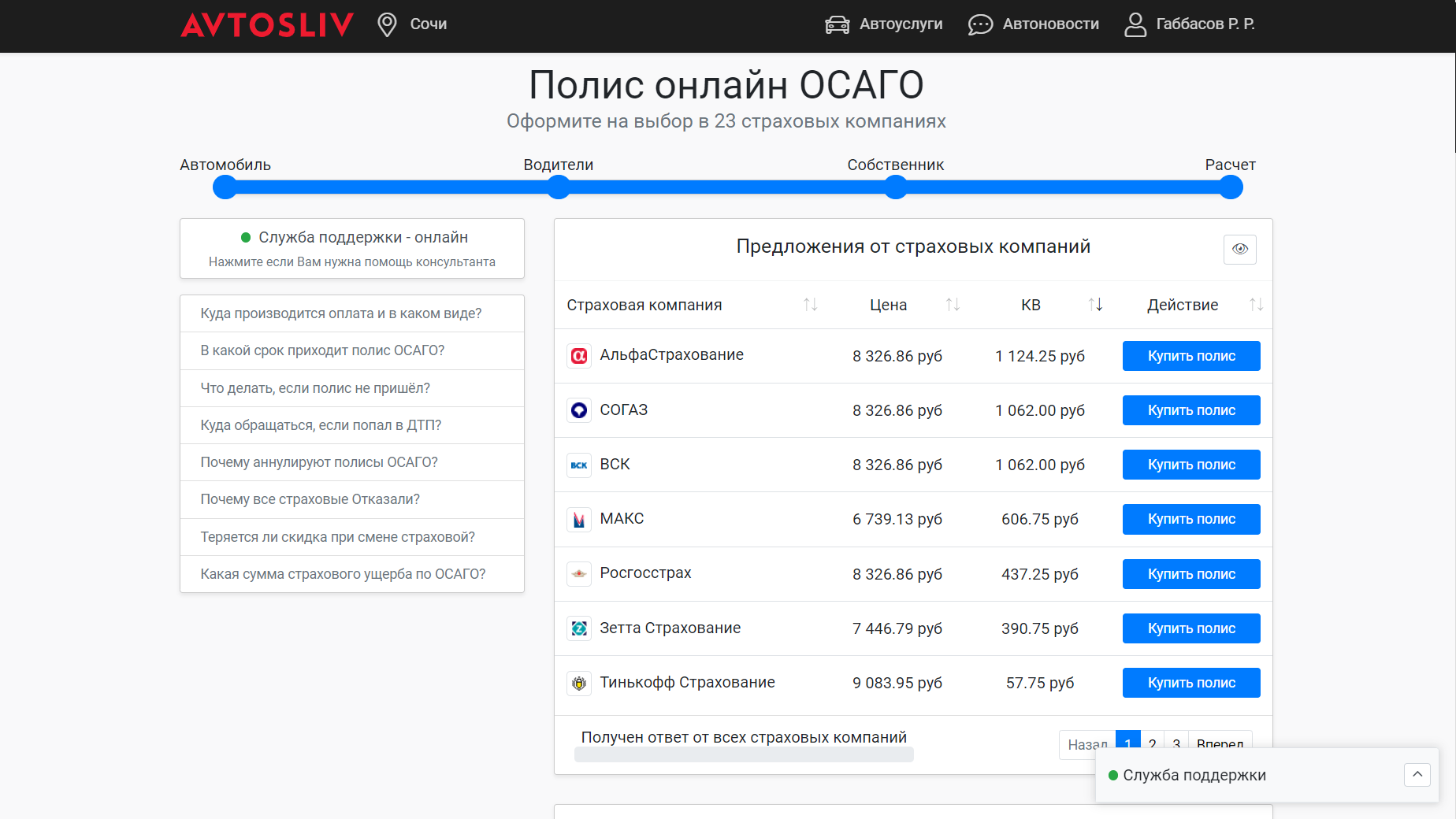Expand 'Что делать, если полис не пришёл?'
Viewport: 1456px width, 819px height.
352,388
